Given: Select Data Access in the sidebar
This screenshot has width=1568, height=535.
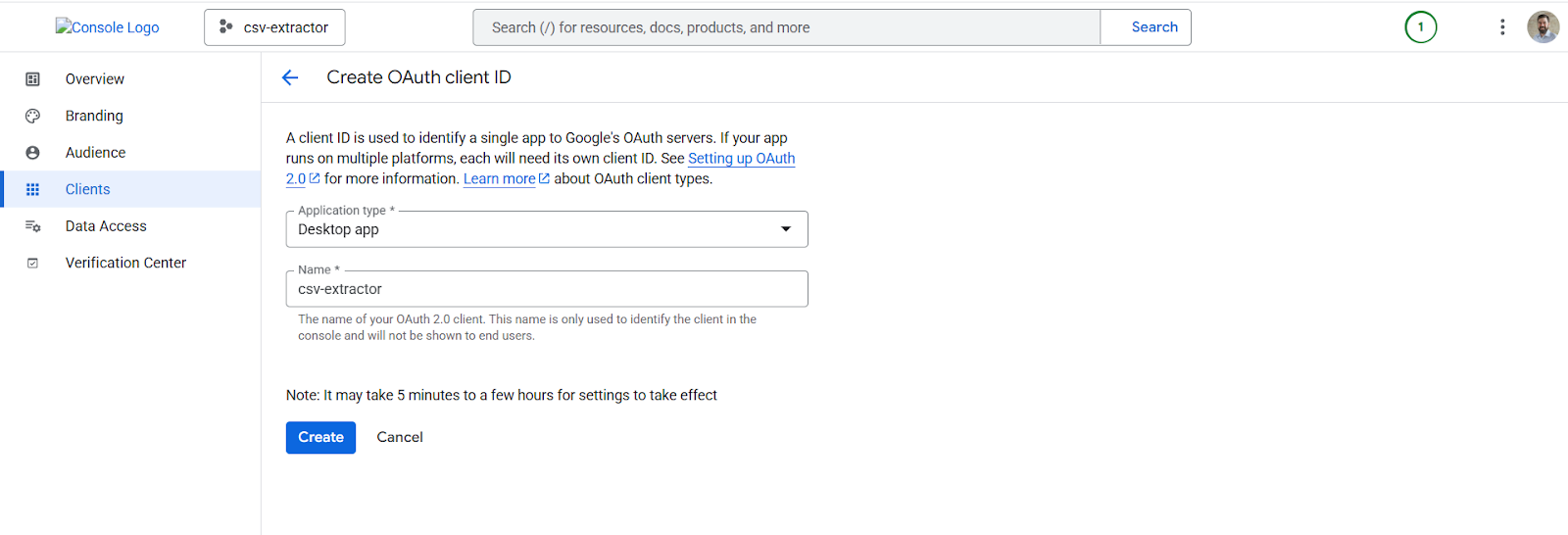Looking at the screenshot, I should tap(106, 226).
